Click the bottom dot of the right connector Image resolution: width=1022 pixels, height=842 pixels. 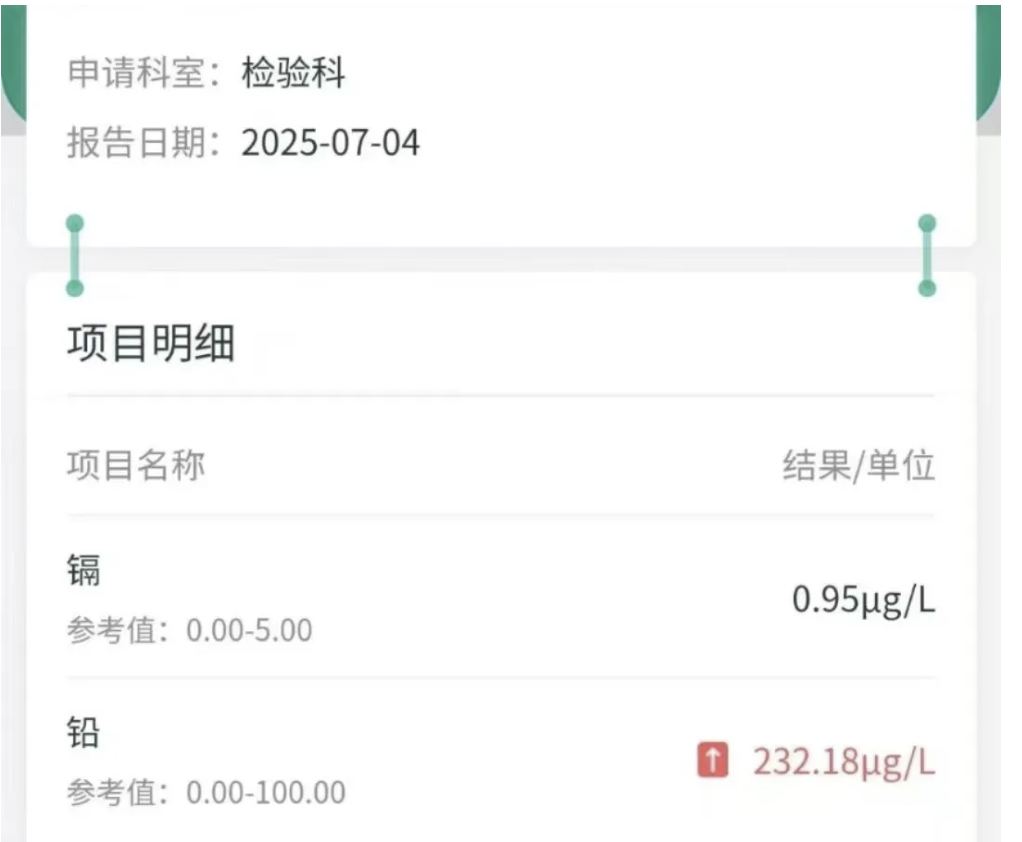[927, 288]
